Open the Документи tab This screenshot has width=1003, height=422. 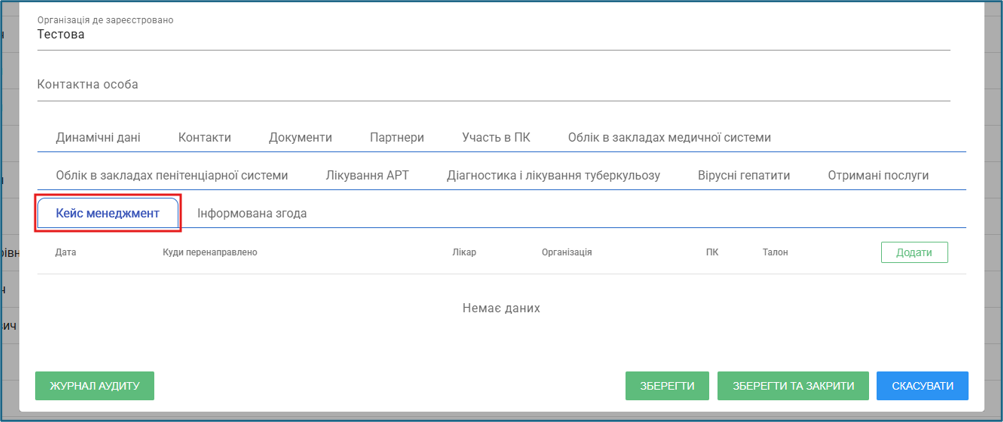(300, 137)
